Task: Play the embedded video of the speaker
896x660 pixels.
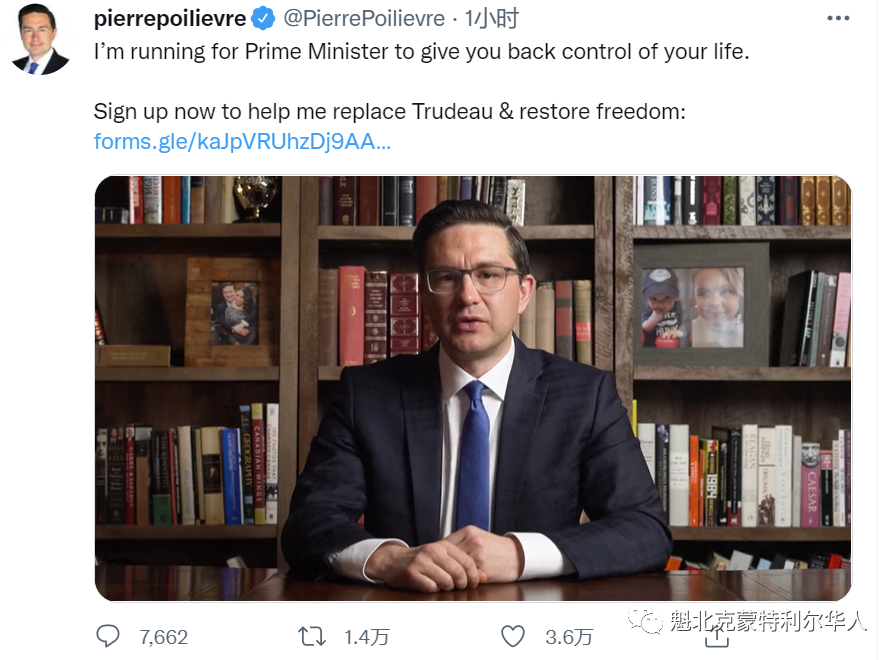Action: 473,388
